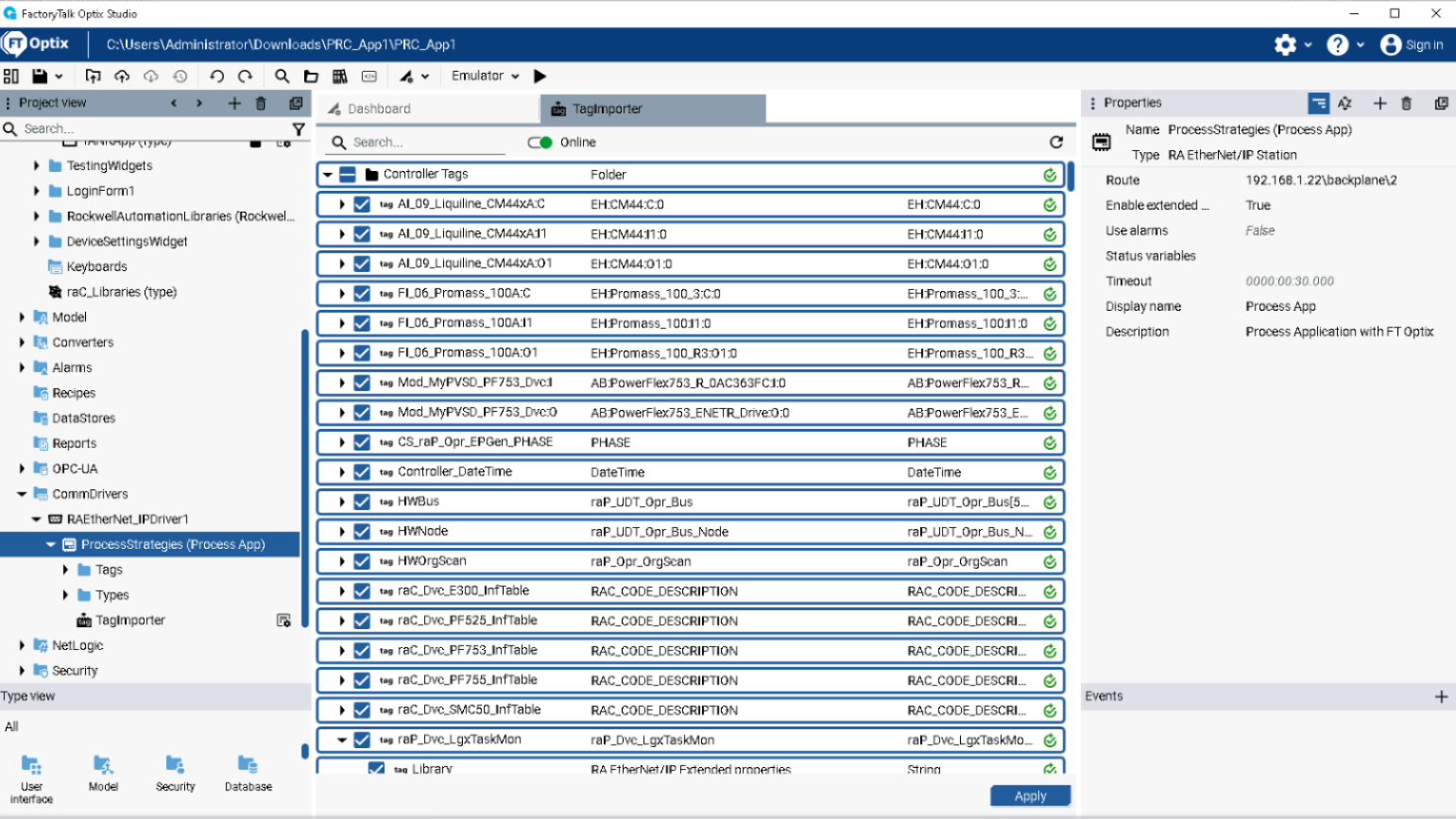
Task: Click the Save project icon
Action: coord(40,77)
